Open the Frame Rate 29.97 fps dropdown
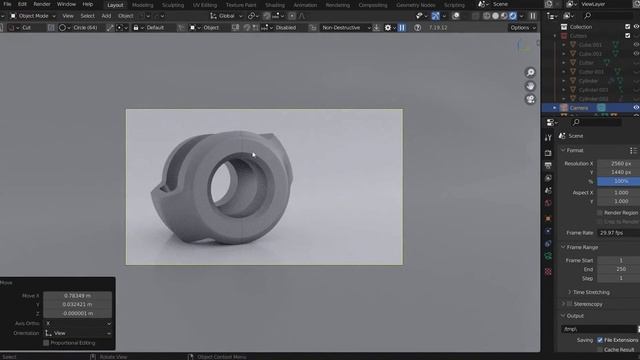640x360 pixels. [618, 233]
